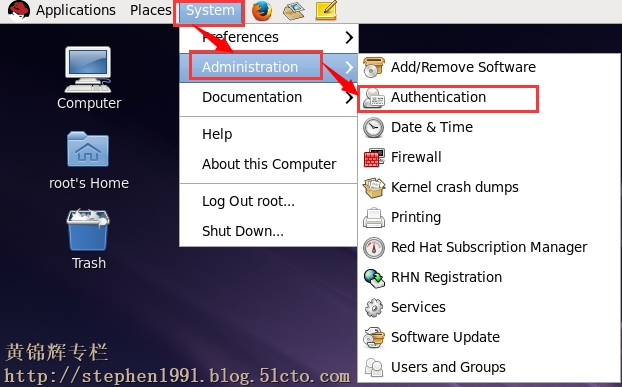Image resolution: width=622 pixels, height=387 pixels.
Task: Click the Kernel crash dumps box icon
Action: [374, 188]
